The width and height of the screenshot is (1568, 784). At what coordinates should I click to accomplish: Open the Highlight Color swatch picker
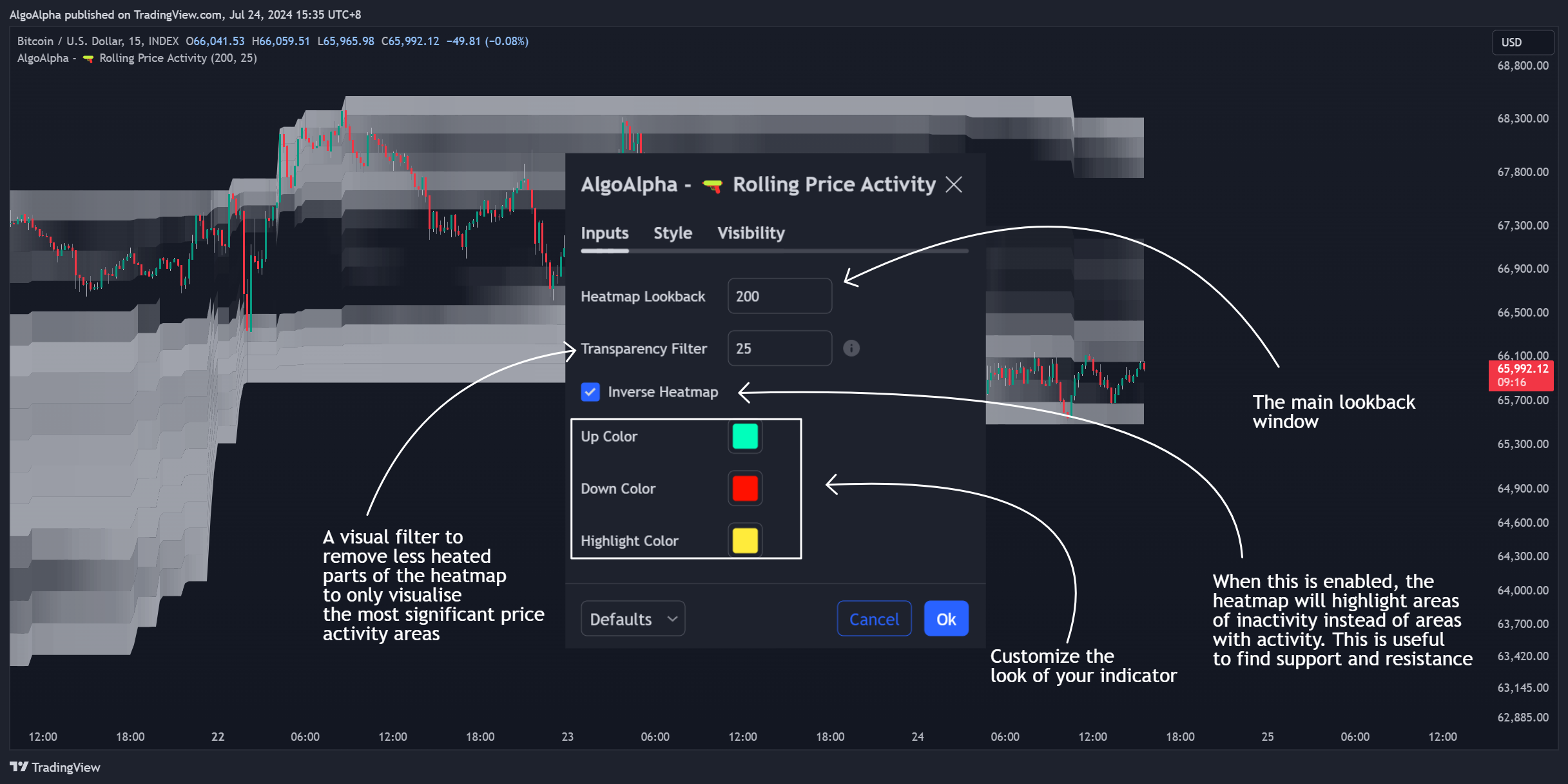745,540
